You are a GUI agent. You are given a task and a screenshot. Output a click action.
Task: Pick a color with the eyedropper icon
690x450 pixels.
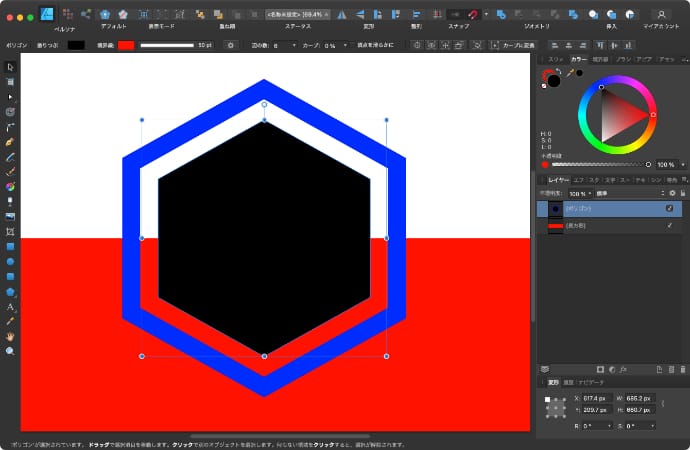pos(569,73)
